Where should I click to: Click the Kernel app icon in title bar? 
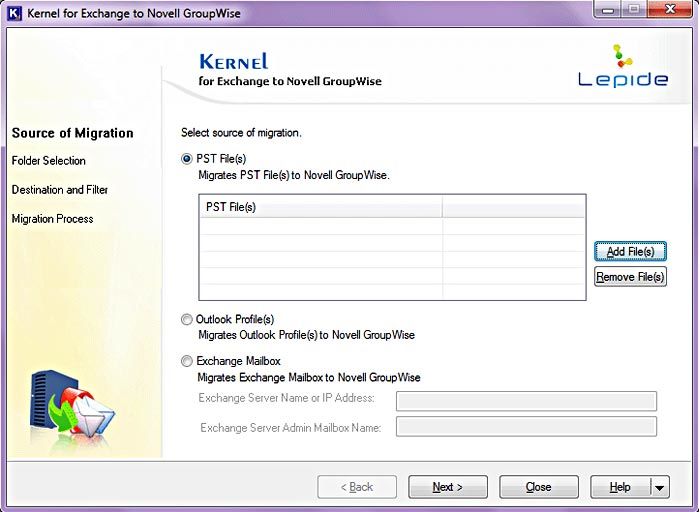tap(14, 13)
